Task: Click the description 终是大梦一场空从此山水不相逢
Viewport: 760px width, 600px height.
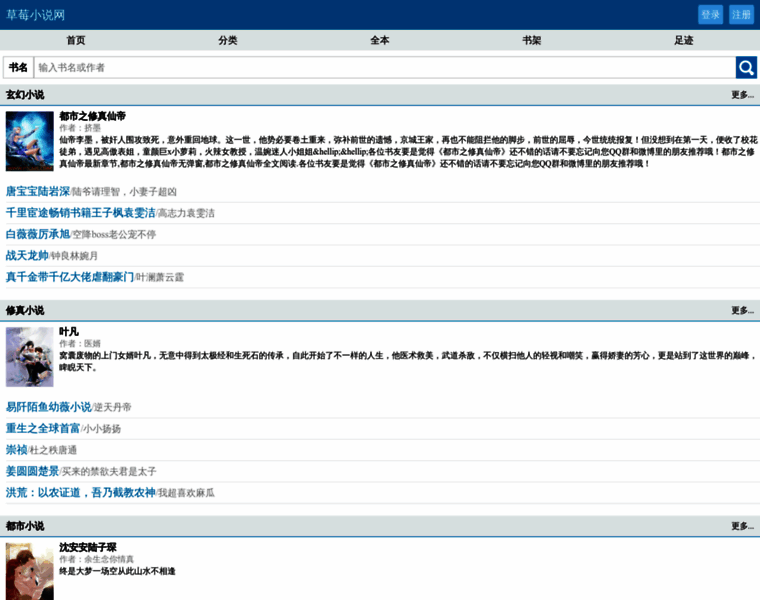Action: 117,571
